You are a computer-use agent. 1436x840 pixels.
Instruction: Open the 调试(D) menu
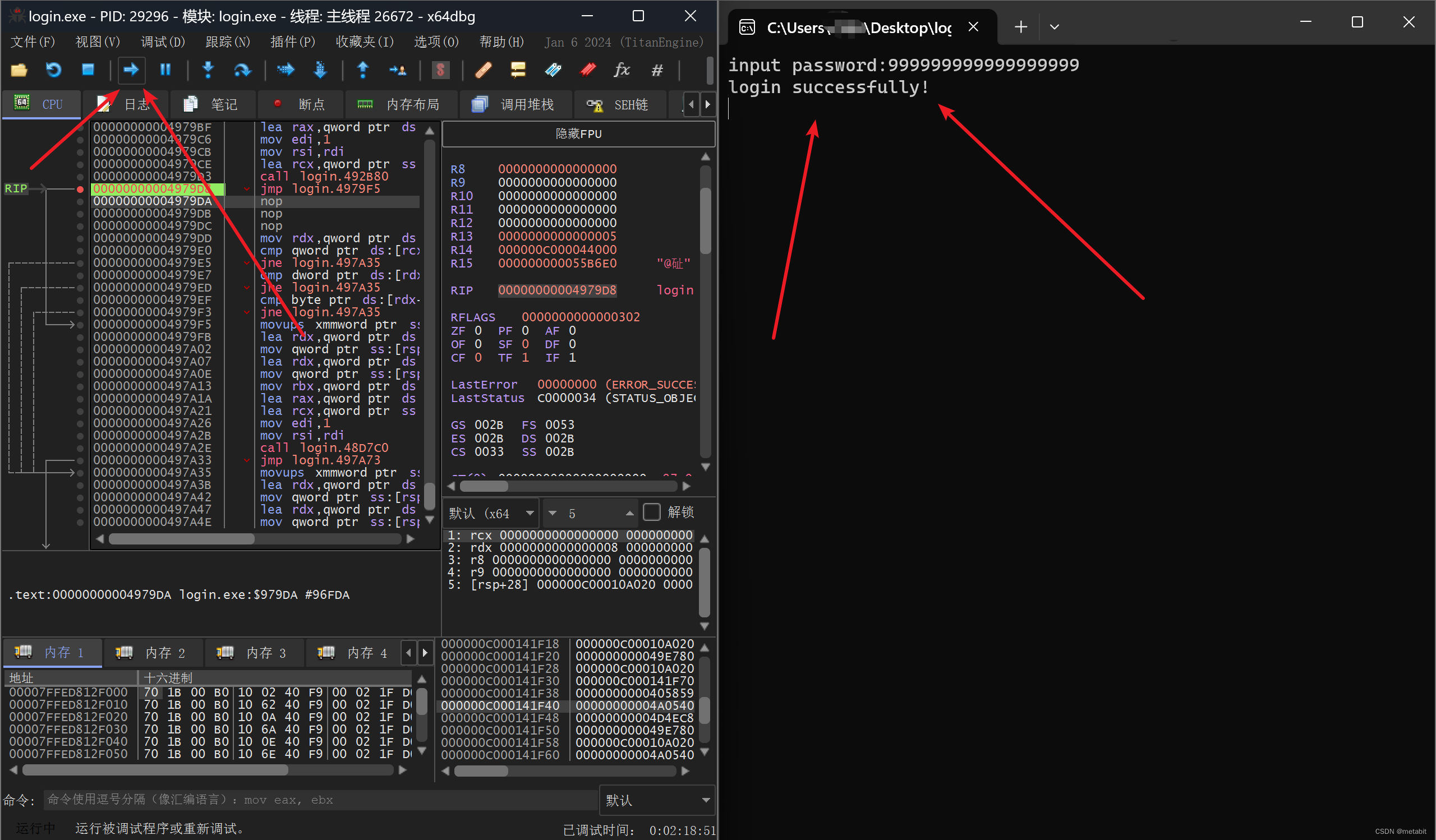(x=163, y=42)
